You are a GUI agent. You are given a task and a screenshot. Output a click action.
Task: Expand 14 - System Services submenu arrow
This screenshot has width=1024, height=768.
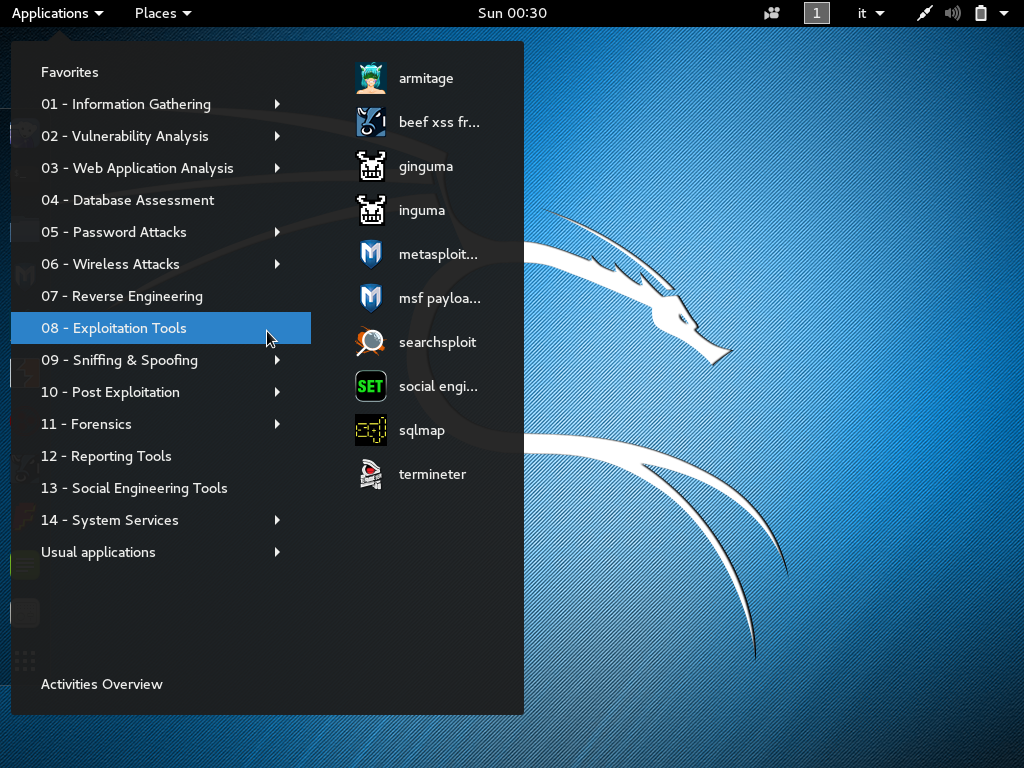coord(278,520)
